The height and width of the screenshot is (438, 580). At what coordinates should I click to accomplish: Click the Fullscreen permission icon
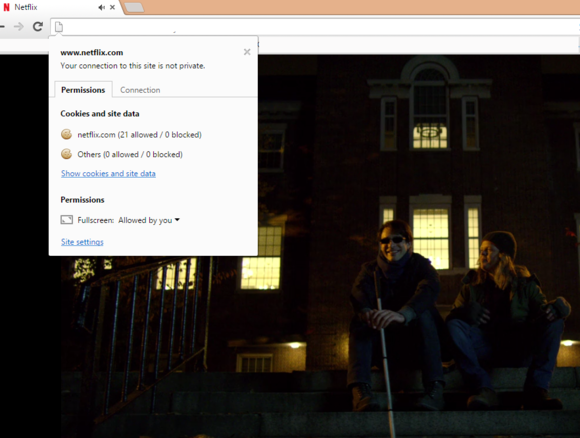[x=67, y=220]
